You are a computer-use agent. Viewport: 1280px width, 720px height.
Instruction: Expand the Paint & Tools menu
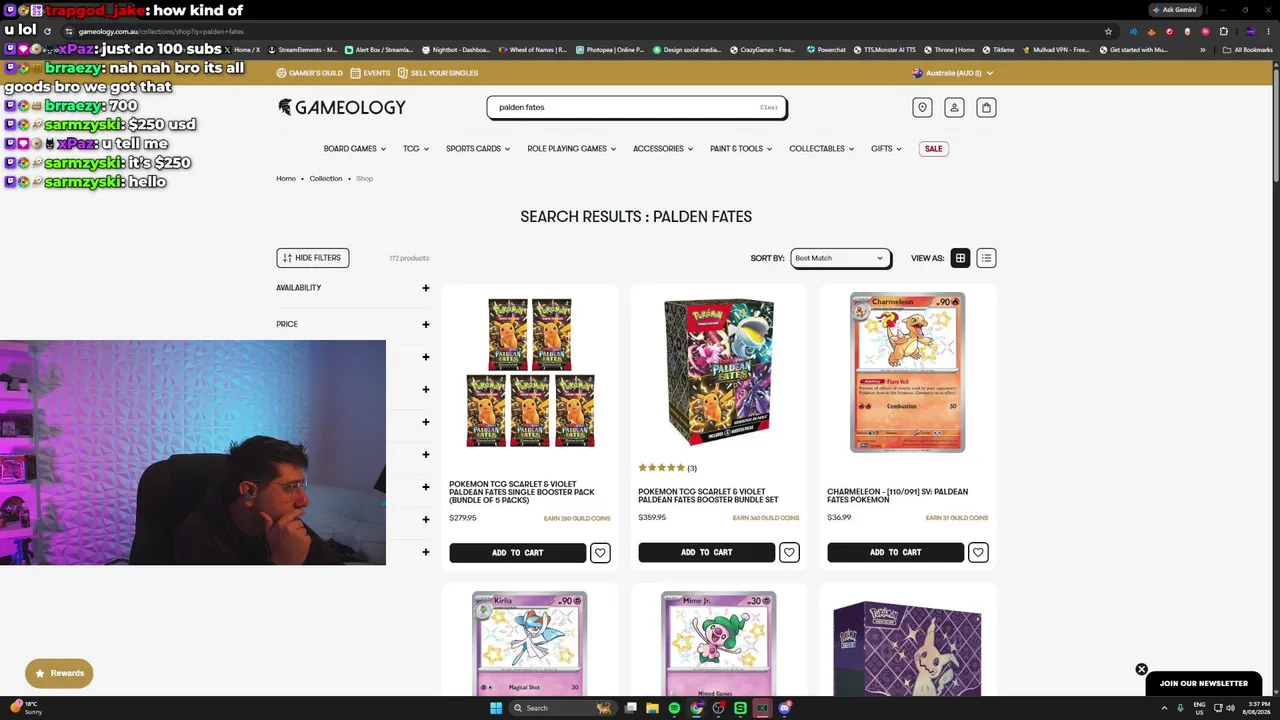pyautogui.click(x=741, y=149)
